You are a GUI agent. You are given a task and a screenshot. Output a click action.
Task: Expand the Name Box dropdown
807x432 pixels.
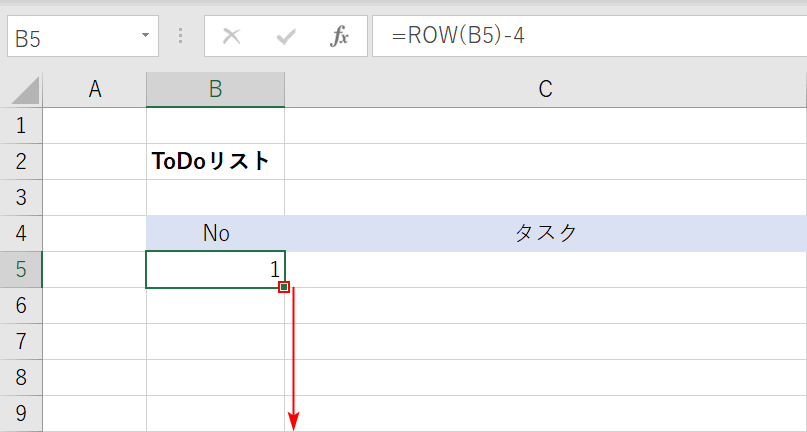(x=146, y=37)
